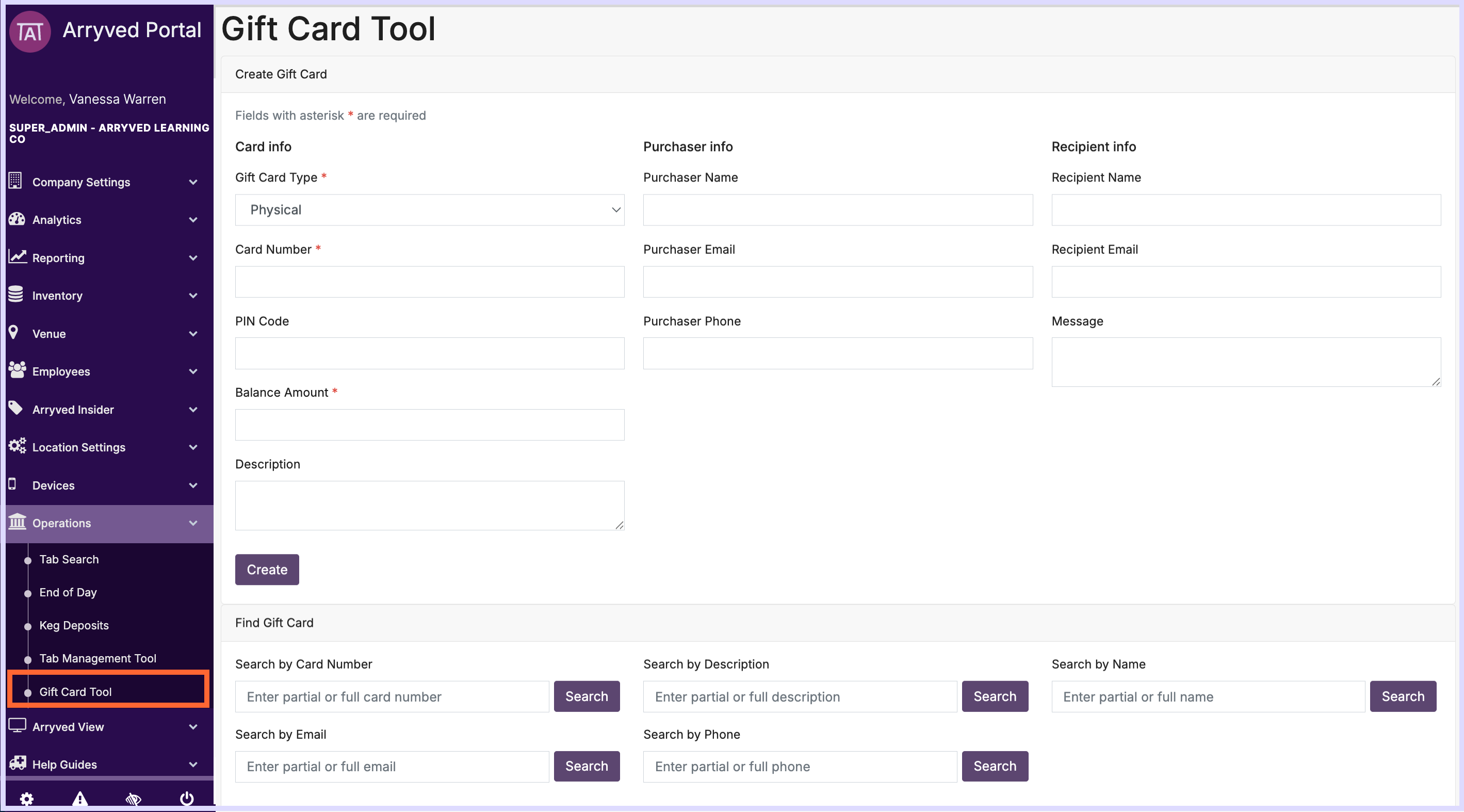Image resolution: width=1464 pixels, height=812 pixels.
Task: Click the settings gear icon in the sidebar footer
Action: 27,799
